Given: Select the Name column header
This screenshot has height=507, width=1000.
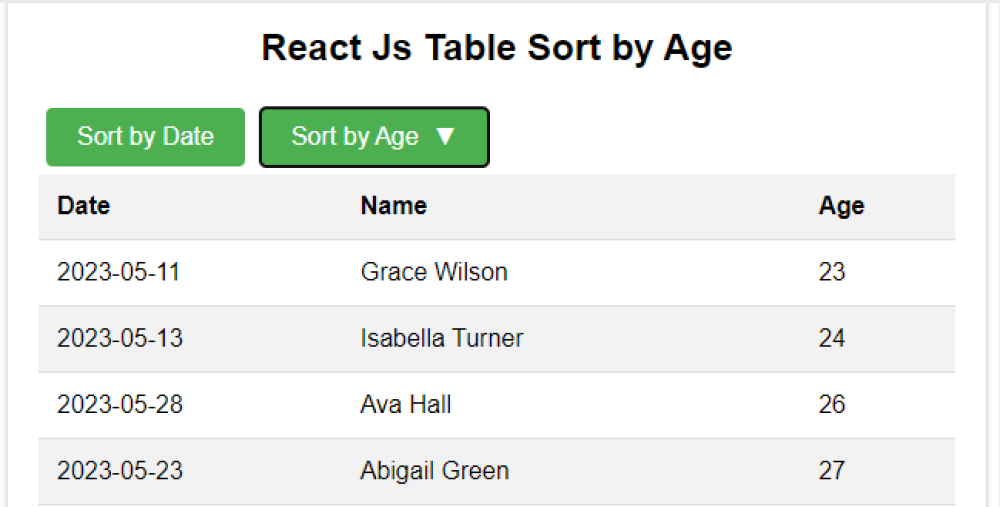Looking at the screenshot, I should [393, 206].
